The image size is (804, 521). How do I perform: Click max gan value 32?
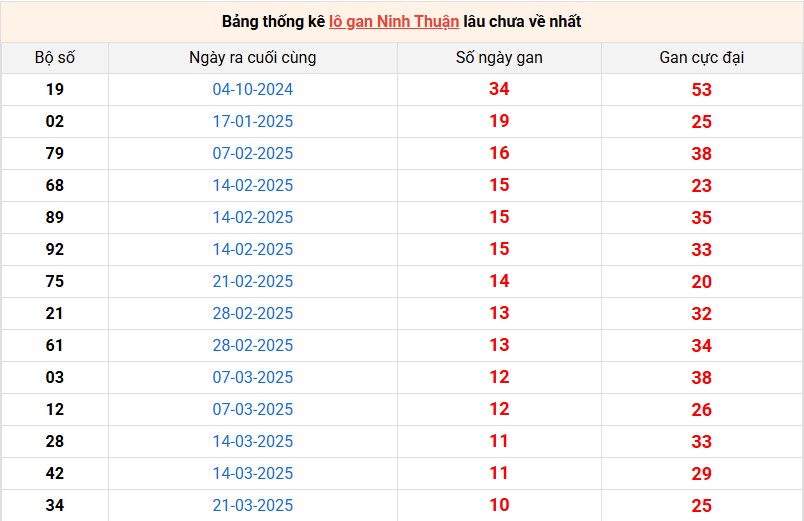point(701,314)
